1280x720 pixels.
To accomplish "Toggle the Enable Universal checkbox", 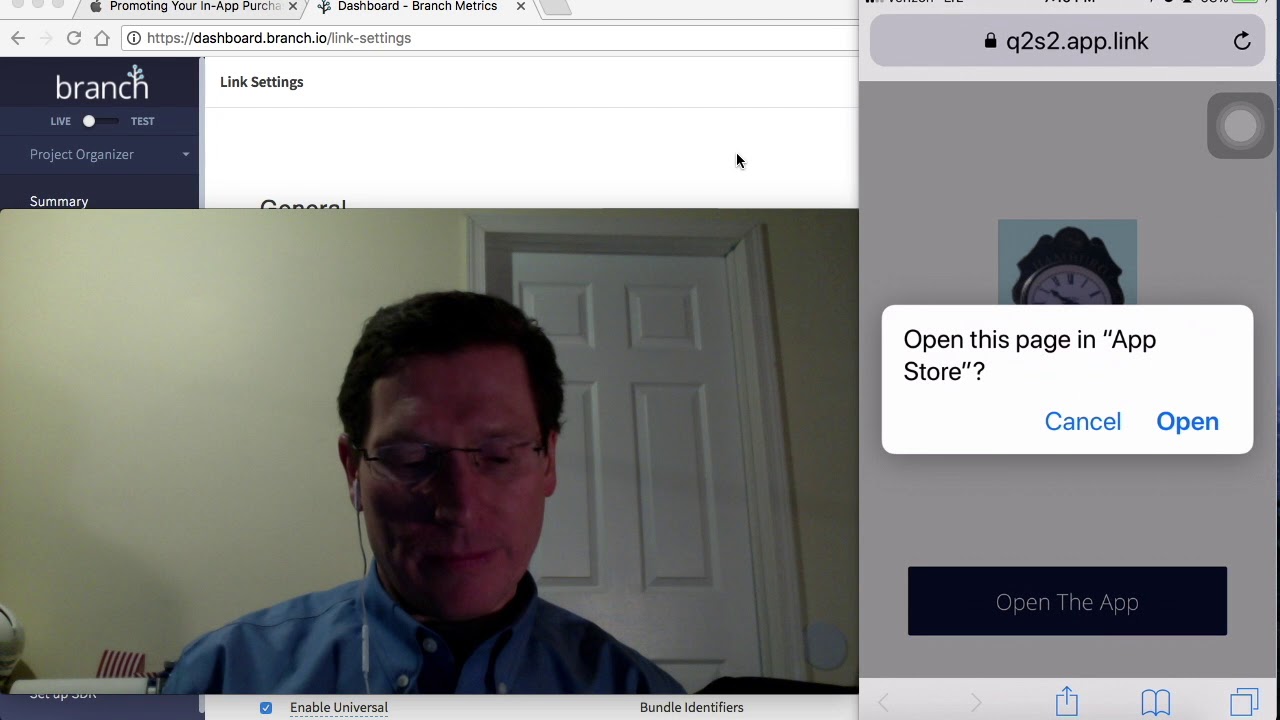I will 266,707.
